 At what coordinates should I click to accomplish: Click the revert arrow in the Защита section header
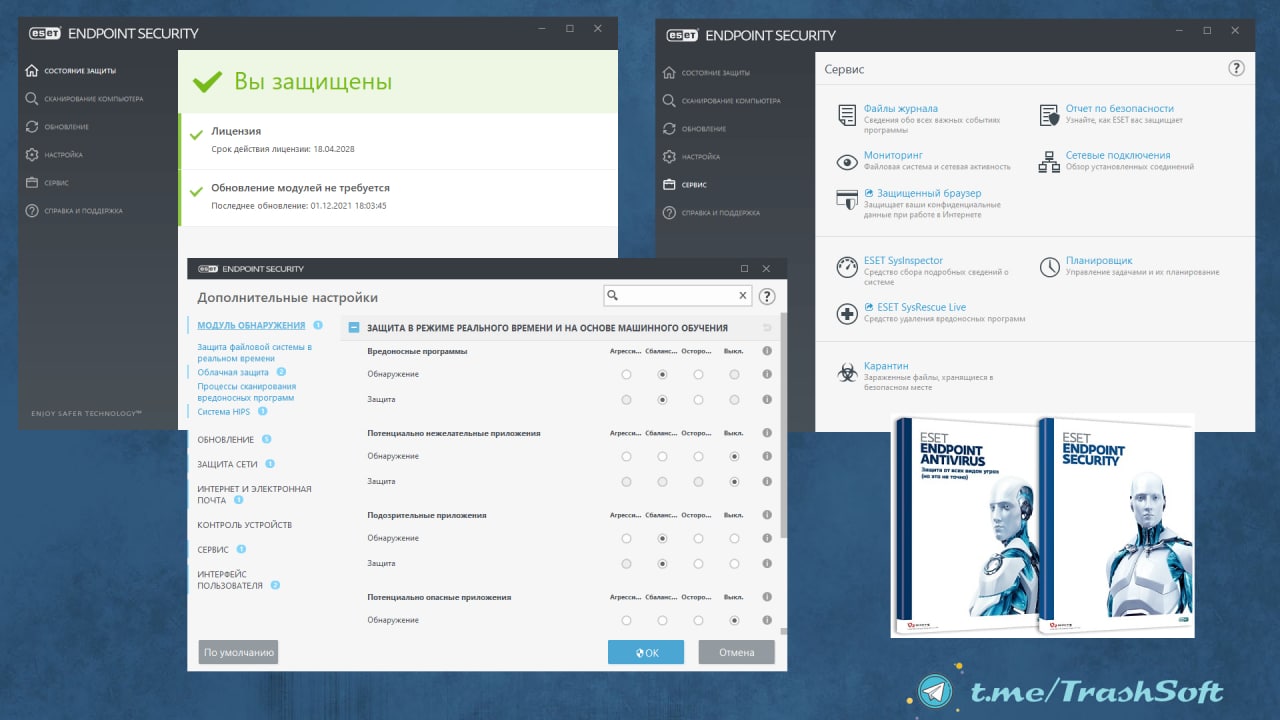tap(767, 328)
